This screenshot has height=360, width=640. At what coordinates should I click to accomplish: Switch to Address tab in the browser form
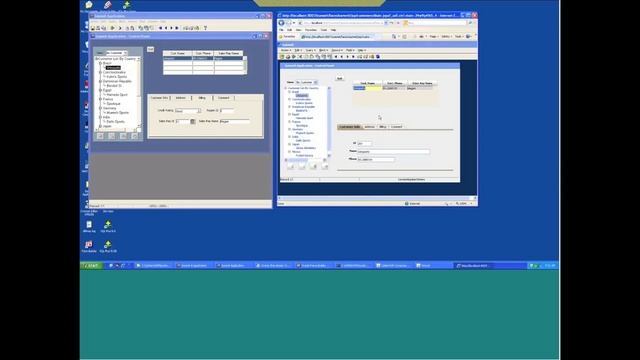[x=369, y=127]
